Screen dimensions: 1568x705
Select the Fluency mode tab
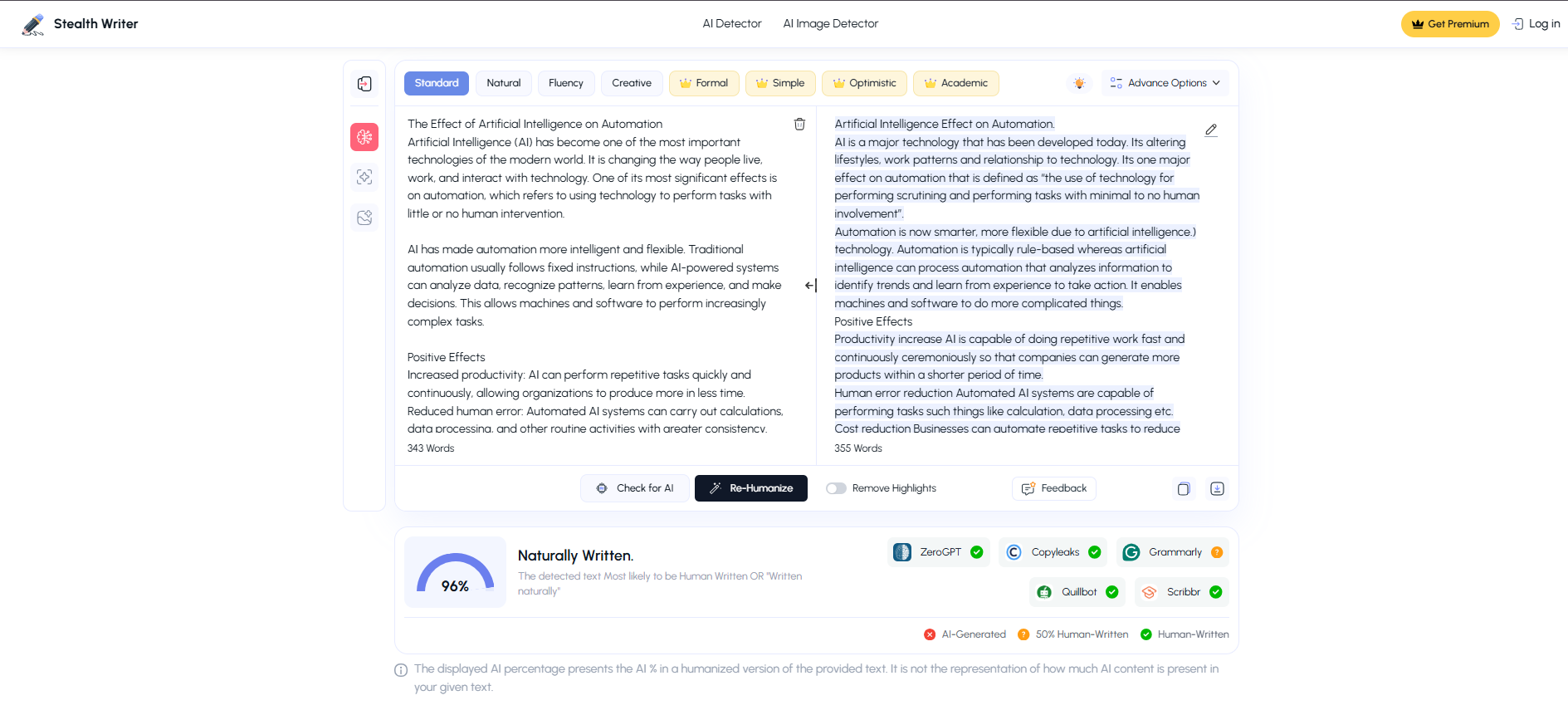coord(566,83)
